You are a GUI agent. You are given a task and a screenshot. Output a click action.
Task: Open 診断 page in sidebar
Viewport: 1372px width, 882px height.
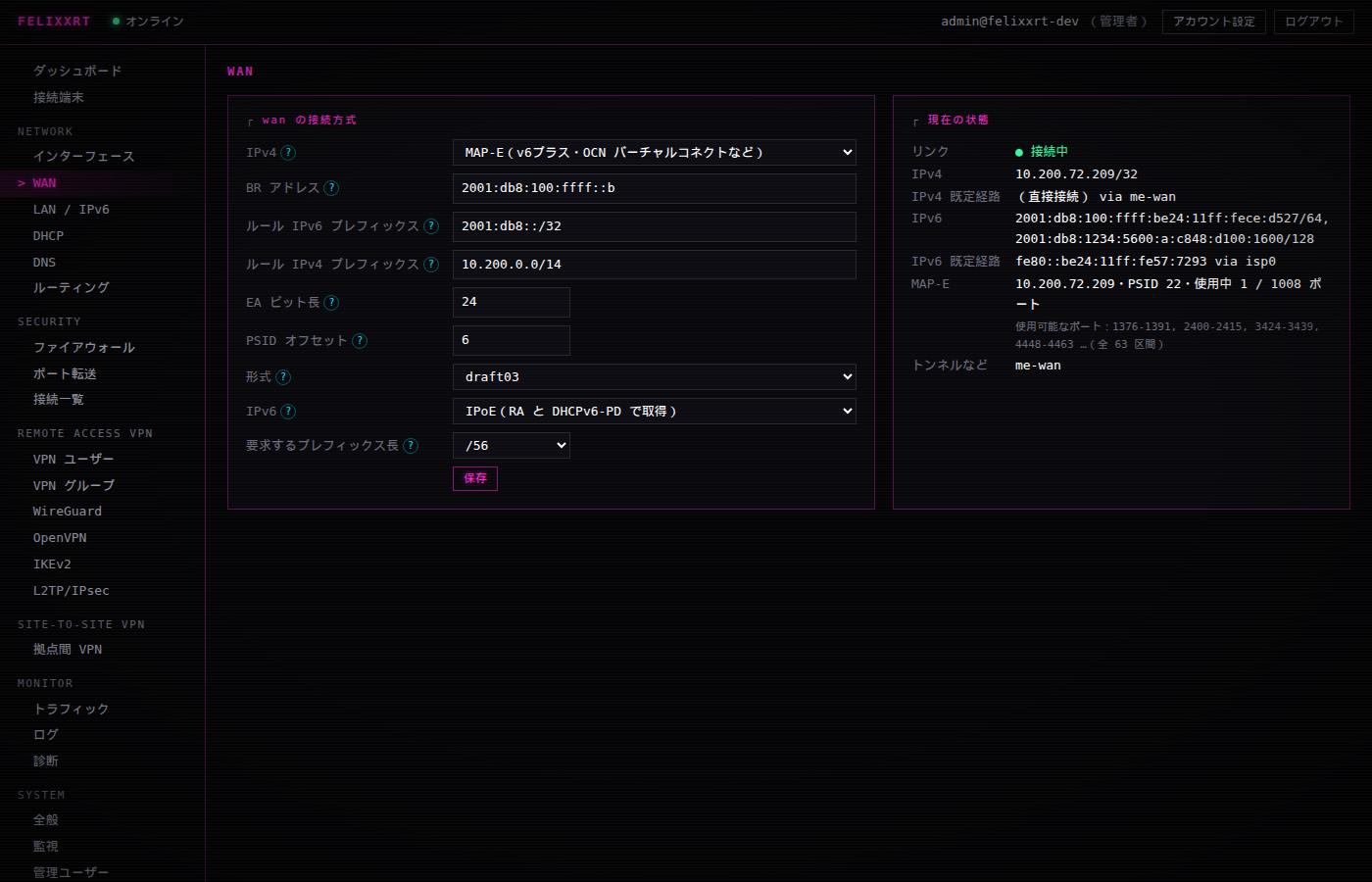point(46,760)
